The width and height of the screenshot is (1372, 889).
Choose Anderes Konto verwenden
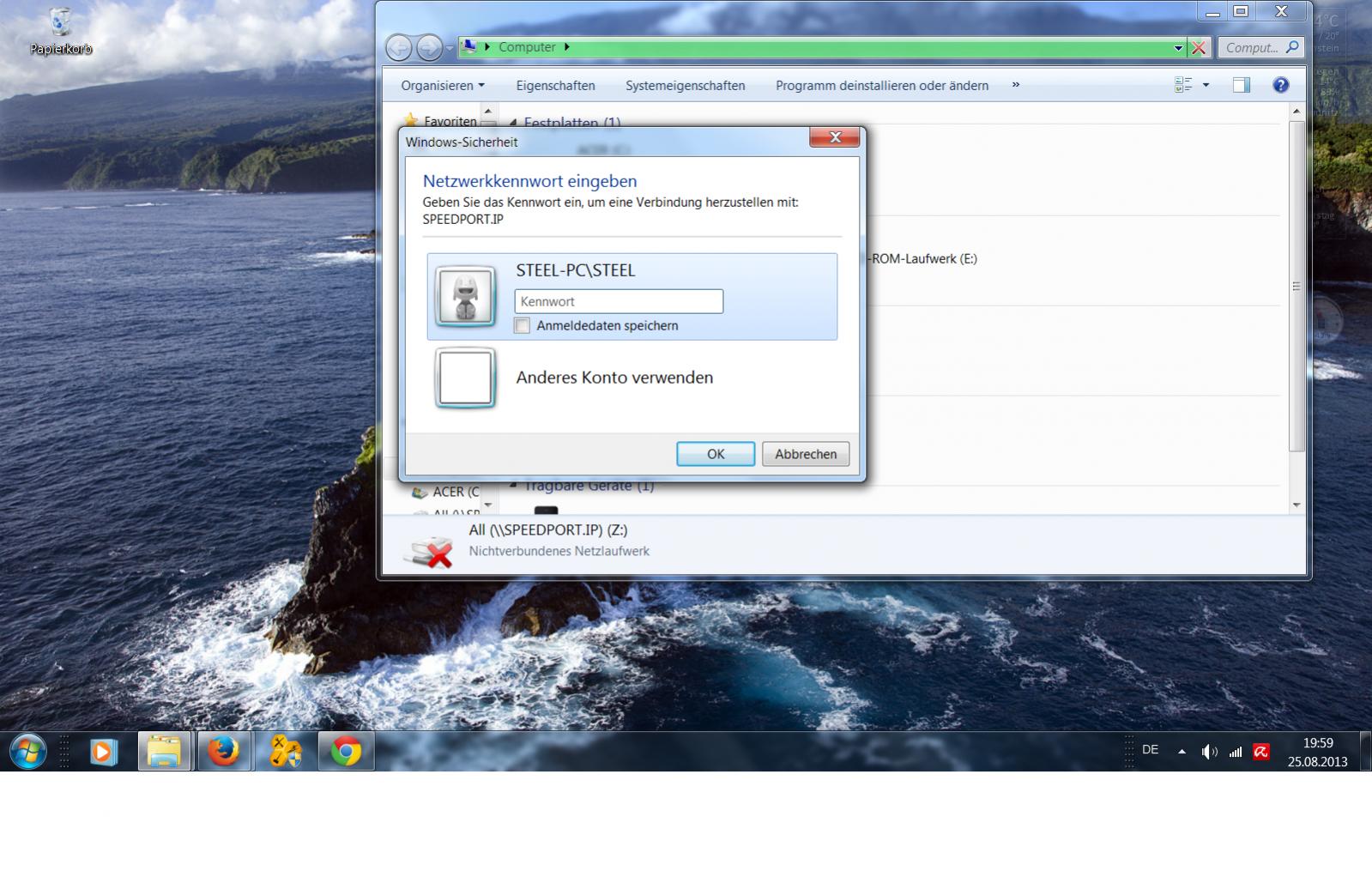[614, 378]
